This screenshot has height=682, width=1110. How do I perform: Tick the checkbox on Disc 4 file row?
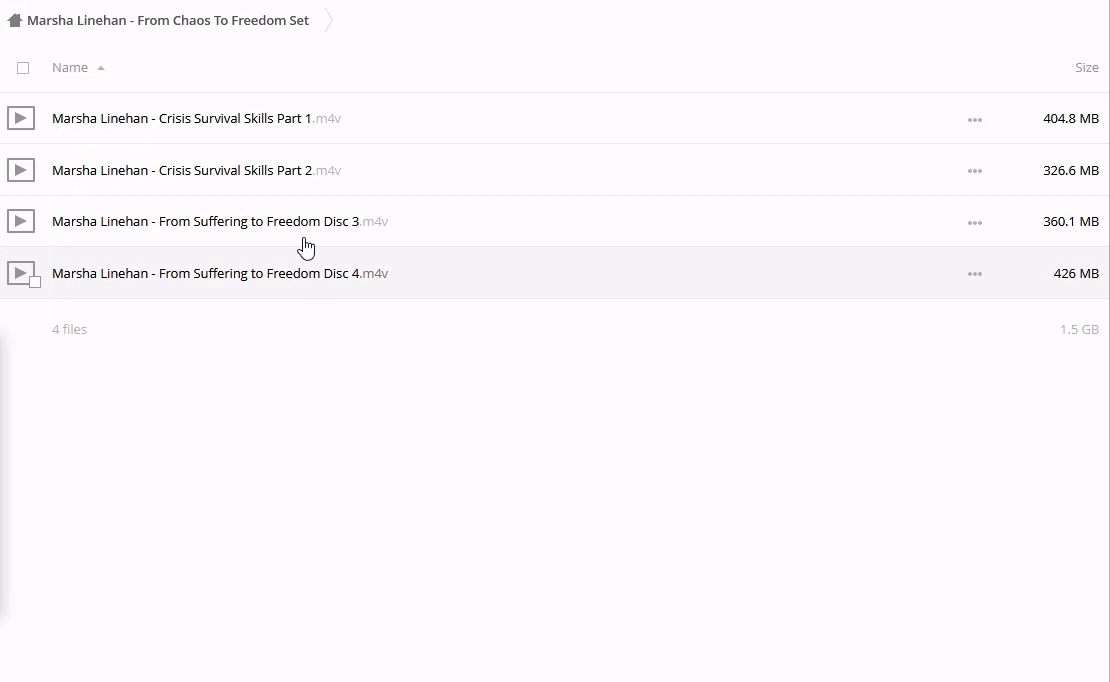(x=35, y=282)
